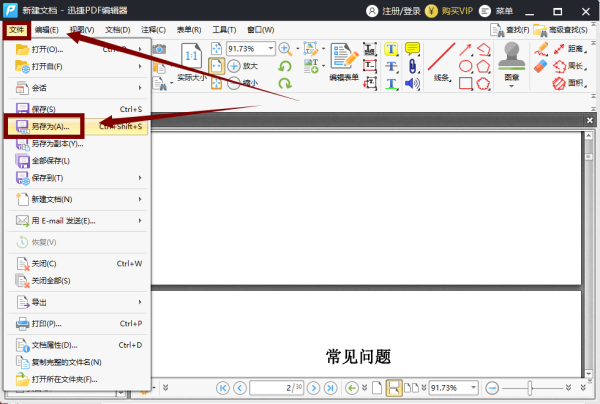Click the page number input field
Viewport: 600px width, 404px height.
[x=276, y=388]
